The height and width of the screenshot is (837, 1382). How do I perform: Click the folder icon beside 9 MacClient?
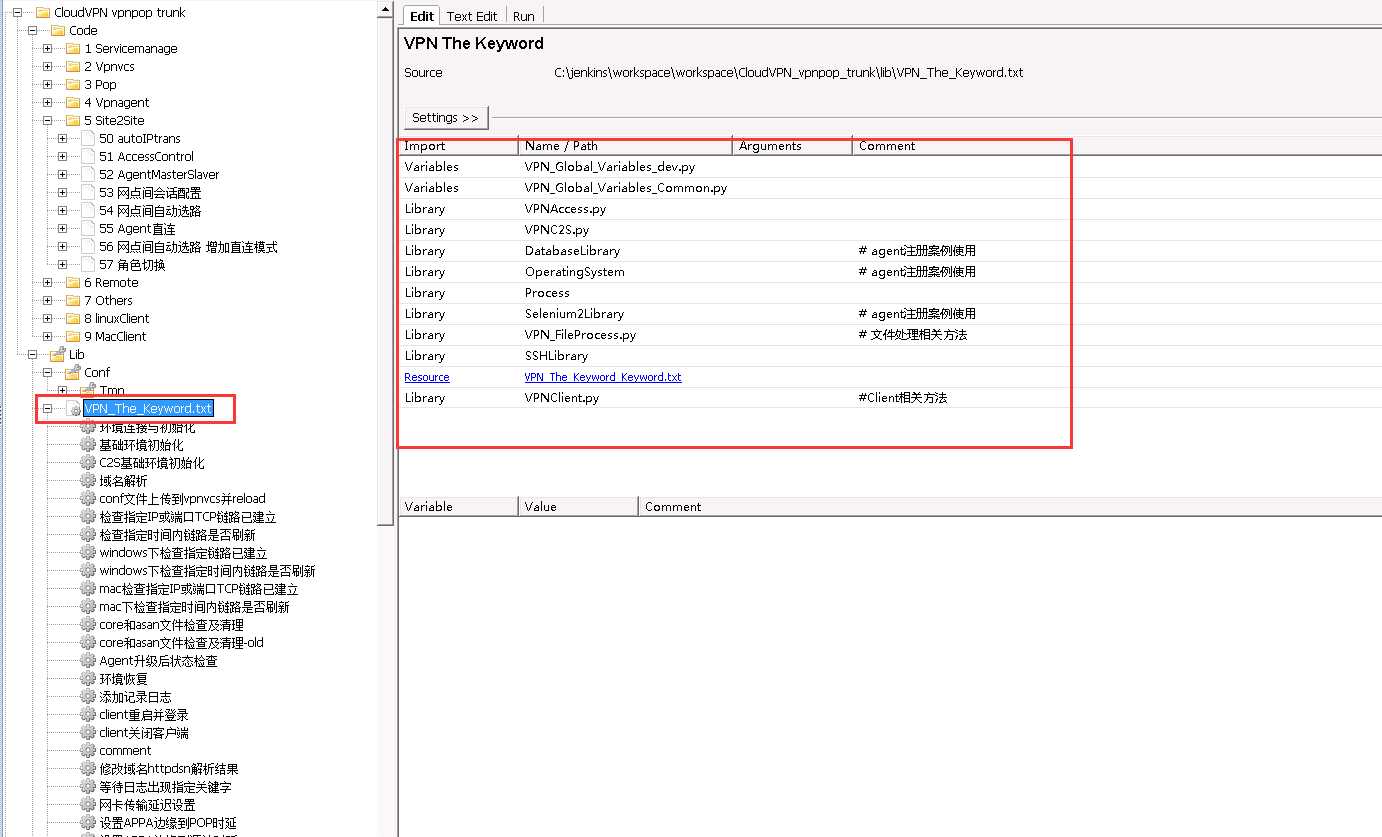[73, 337]
